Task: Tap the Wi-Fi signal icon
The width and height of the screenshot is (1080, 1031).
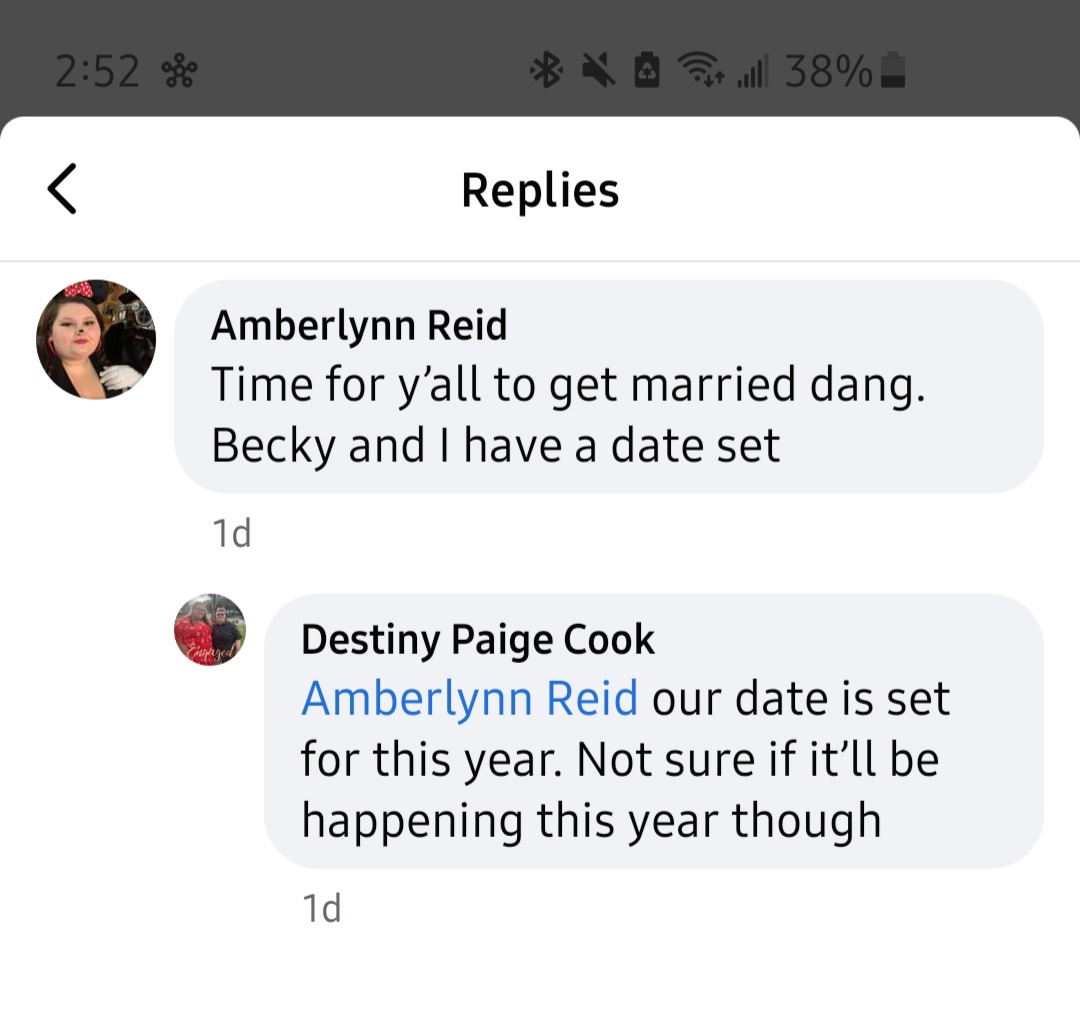Action: [x=700, y=71]
